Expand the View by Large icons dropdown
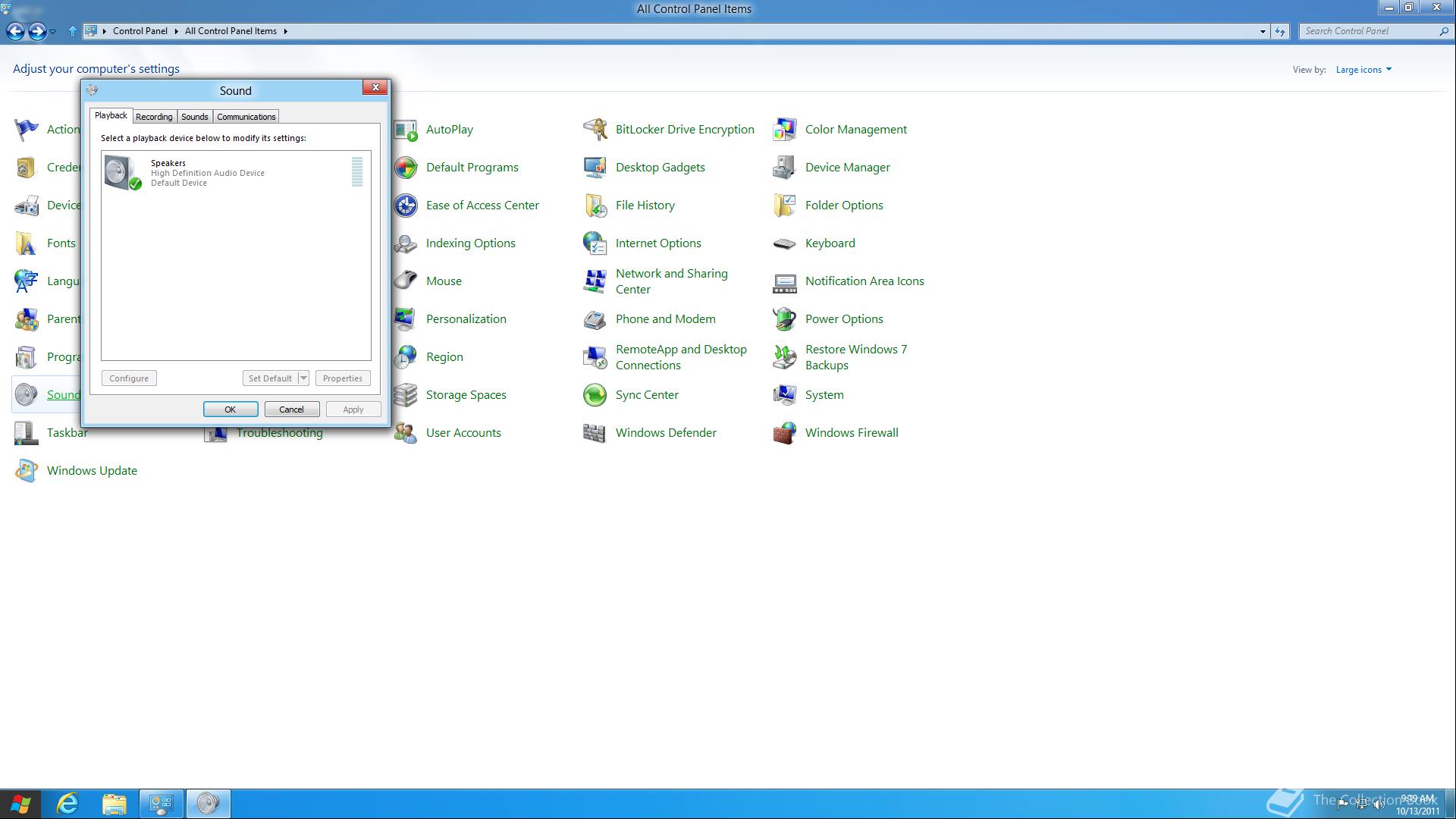The height and width of the screenshot is (819, 1456). point(1363,70)
